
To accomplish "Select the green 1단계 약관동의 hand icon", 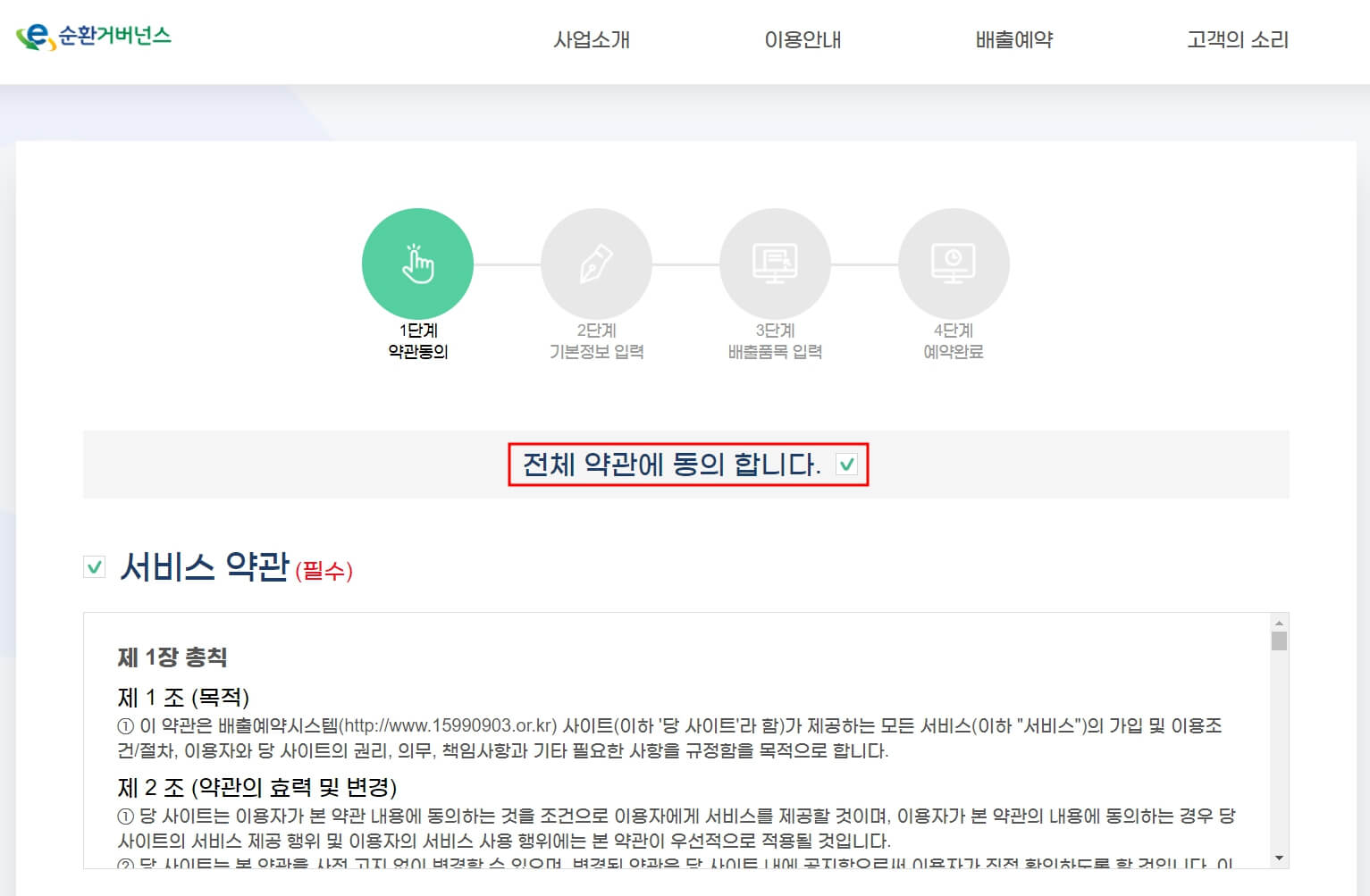I will pos(417,263).
